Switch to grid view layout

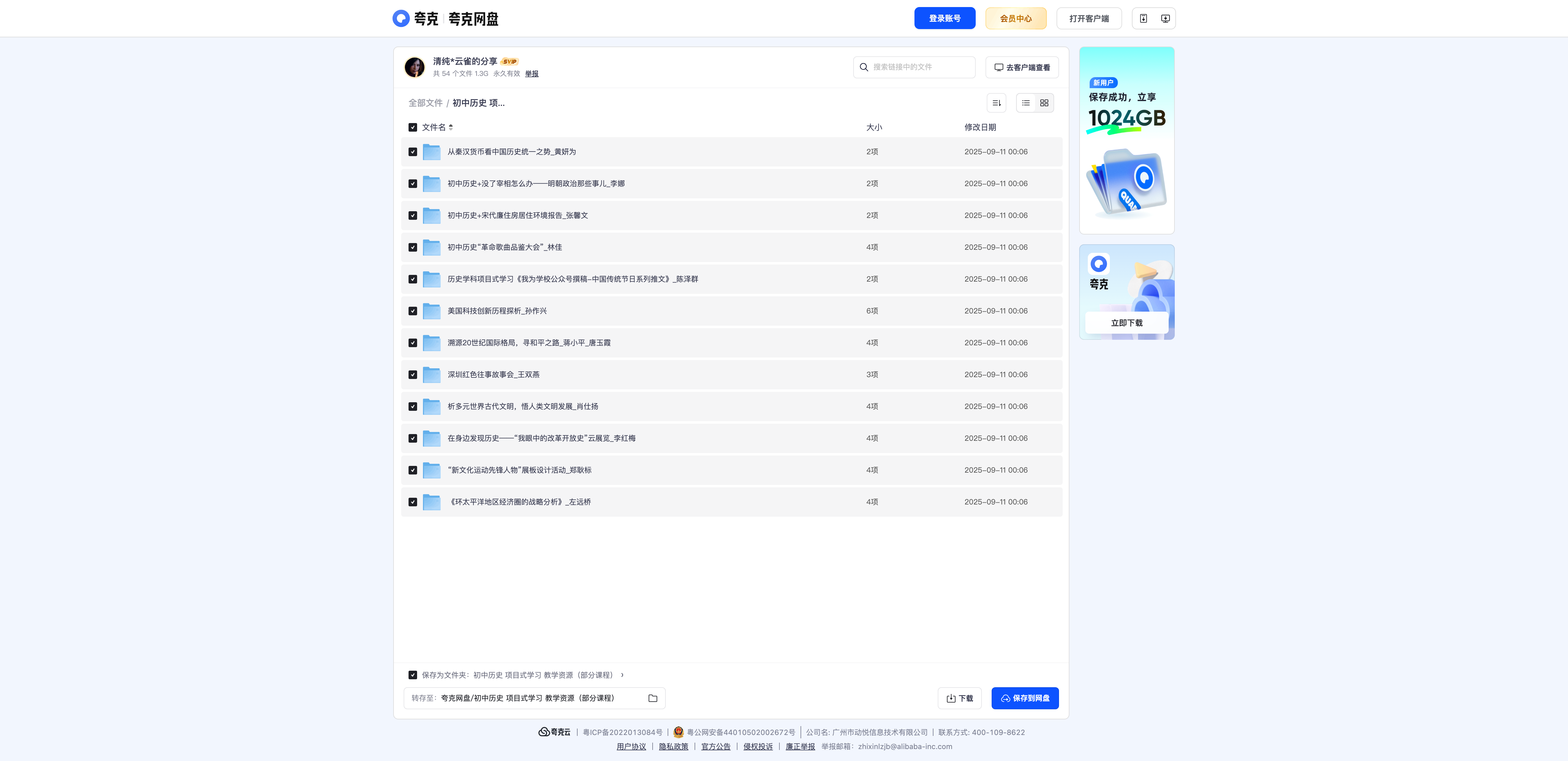point(1044,103)
